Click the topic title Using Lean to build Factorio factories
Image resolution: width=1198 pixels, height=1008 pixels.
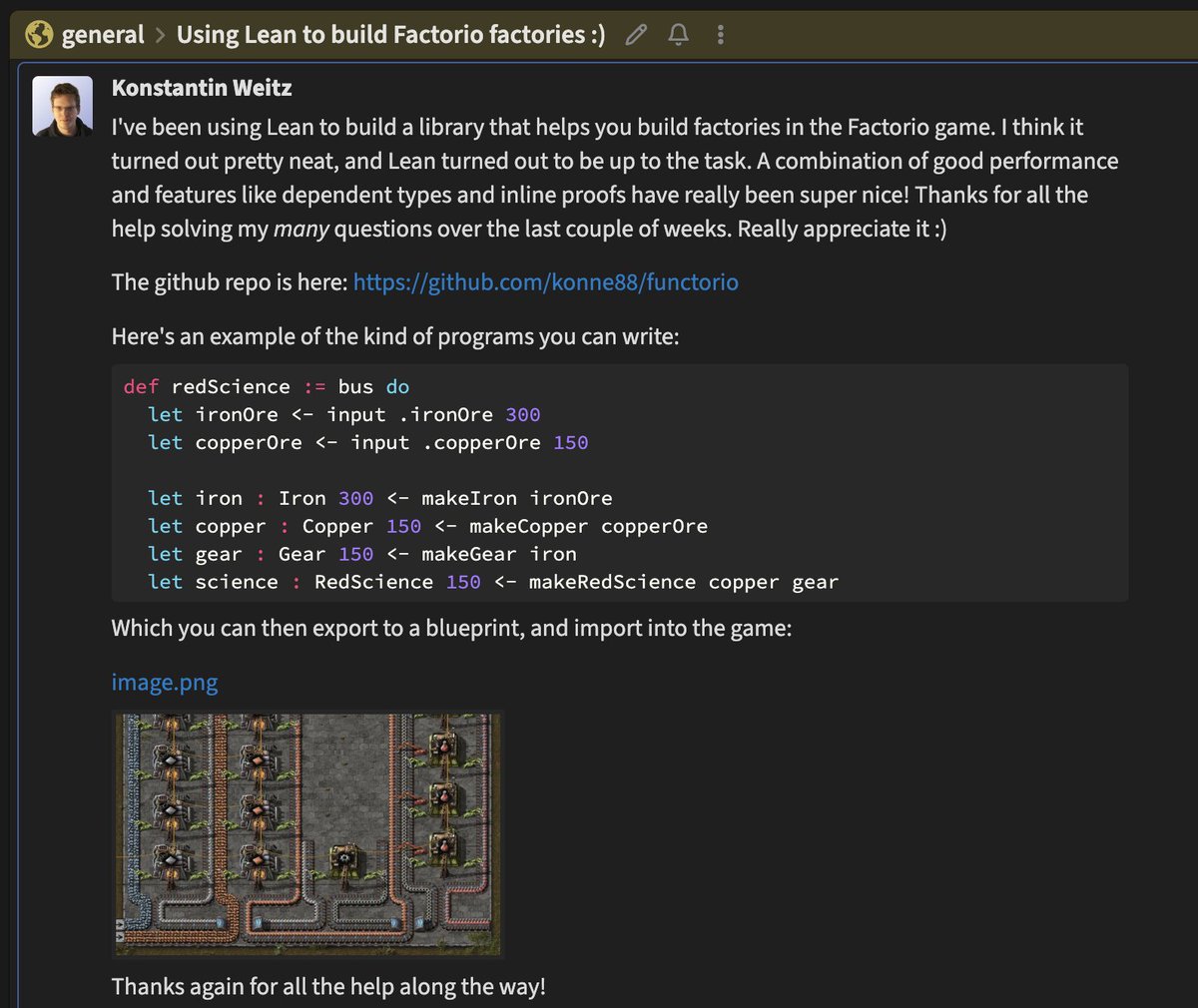coord(390,35)
